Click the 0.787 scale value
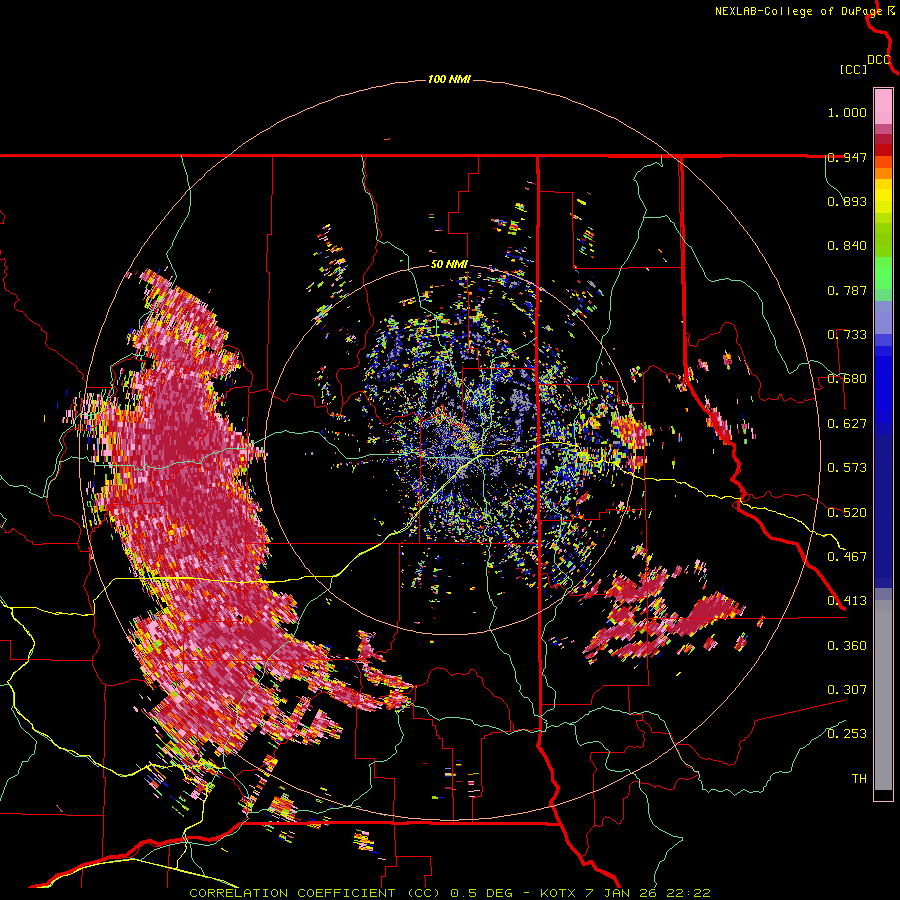Screen dimensions: 900x900 [847, 290]
